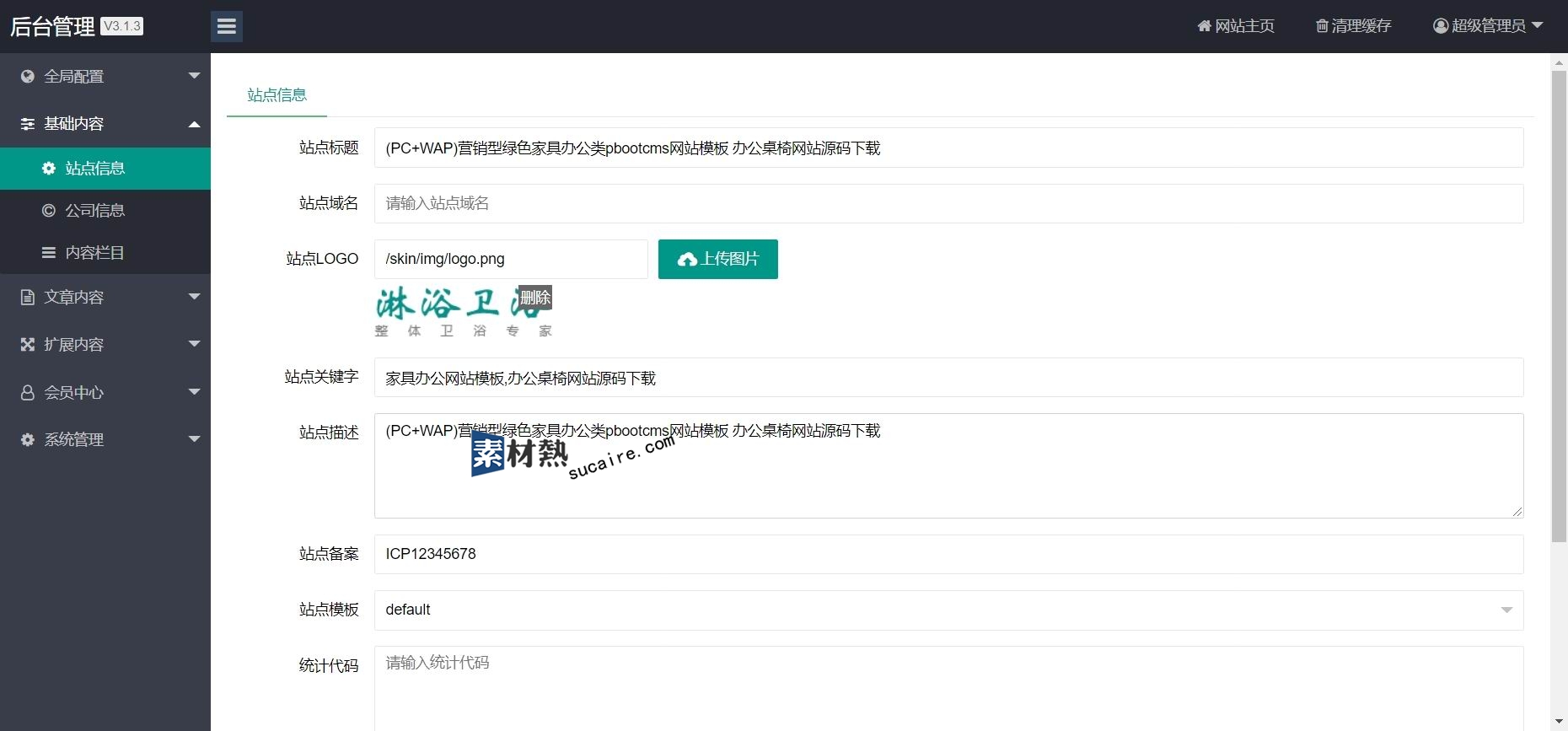The height and width of the screenshot is (731, 1568).
Task: Click the logo preview thumbnail
Action: [x=464, y=312]
